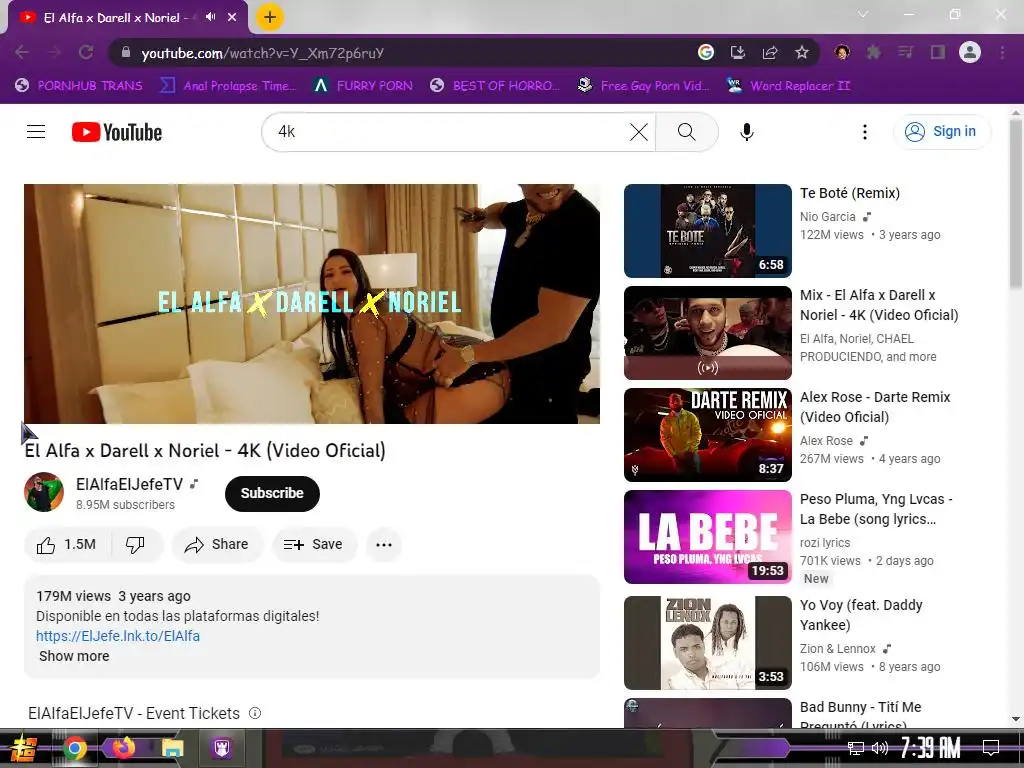
Task: Open Event Tickets info icon
Action: point(255,713)
